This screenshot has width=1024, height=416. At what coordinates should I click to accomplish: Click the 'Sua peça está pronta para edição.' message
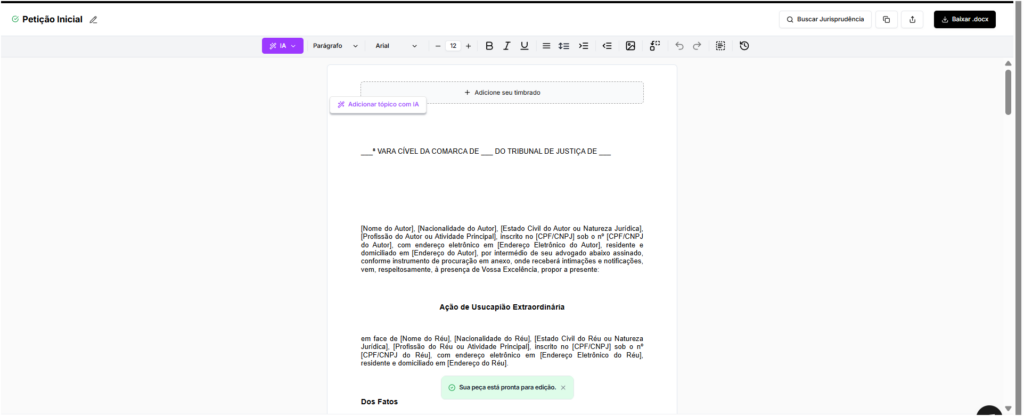(x=507, y=387)
